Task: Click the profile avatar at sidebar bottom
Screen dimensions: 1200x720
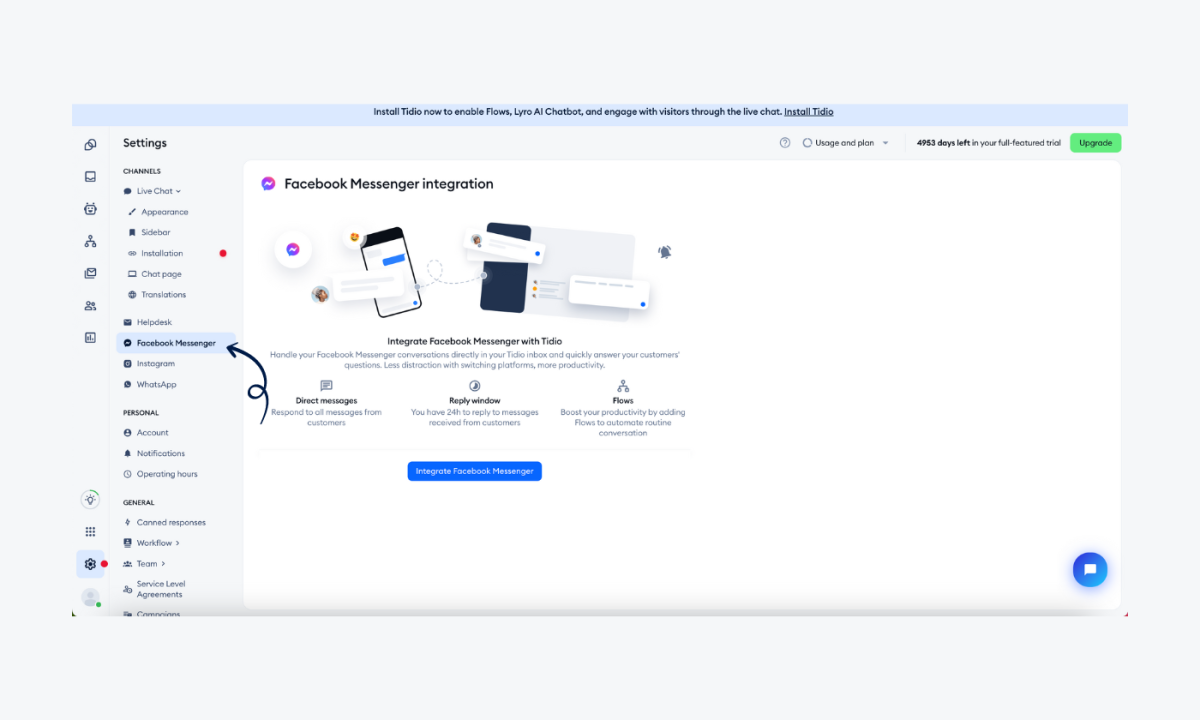Action: click(x=90, y=597)
